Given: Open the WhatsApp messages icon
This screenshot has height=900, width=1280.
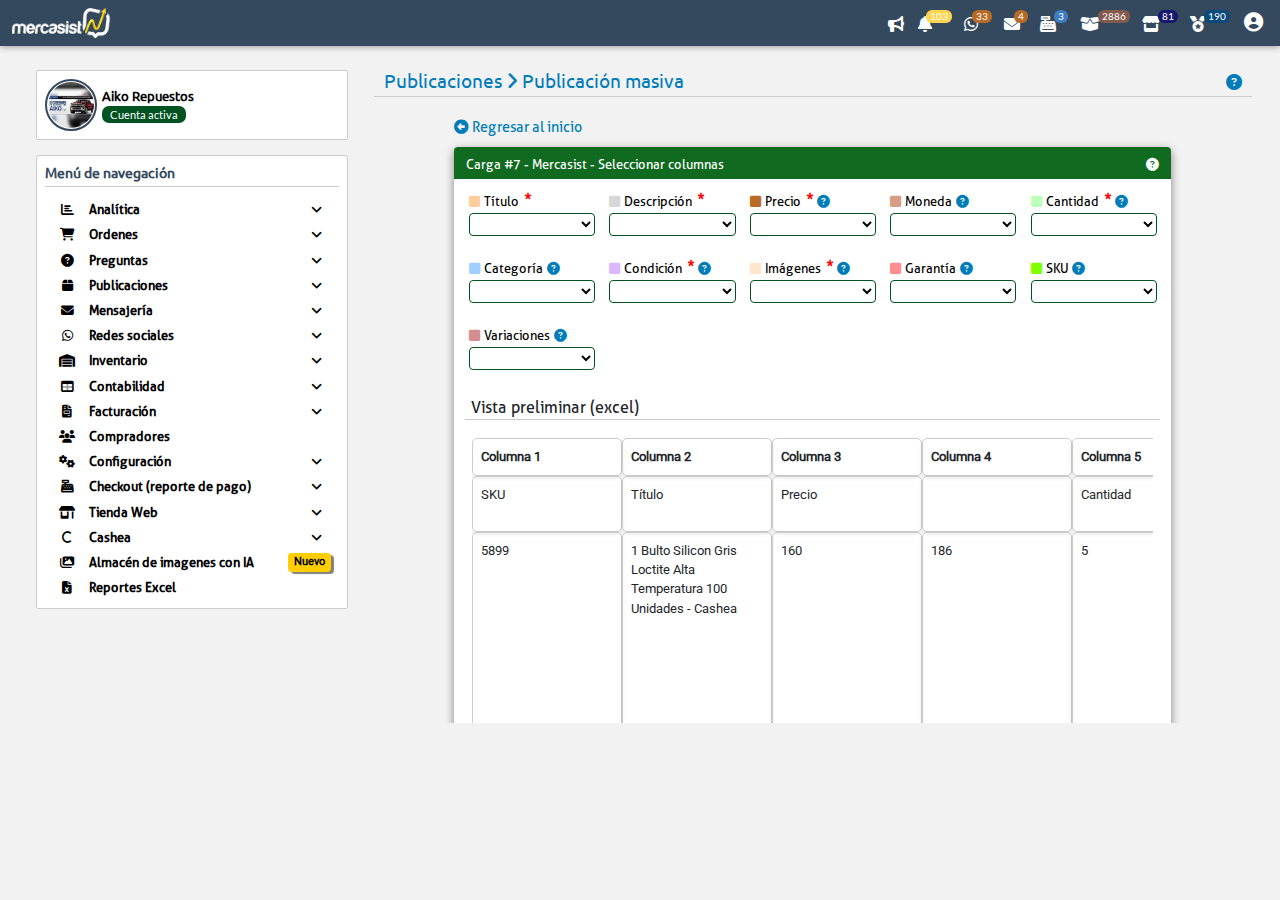Looking at the screenshot, I should pyautogui.click(x=970, y=24).
